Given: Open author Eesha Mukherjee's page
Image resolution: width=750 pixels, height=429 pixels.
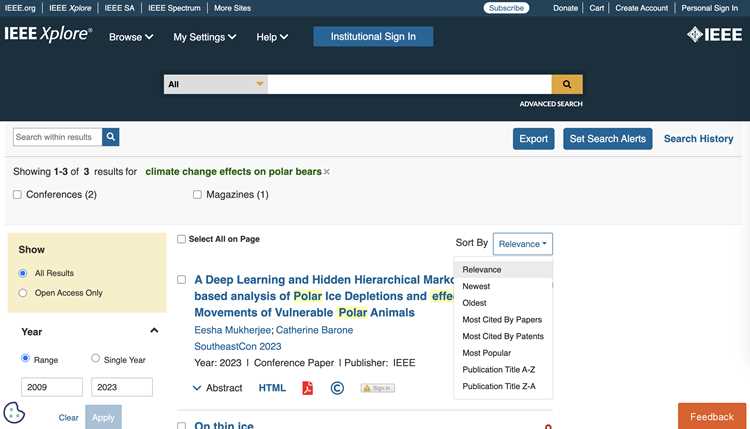Looking at the screenshot, I should [232, 330].
